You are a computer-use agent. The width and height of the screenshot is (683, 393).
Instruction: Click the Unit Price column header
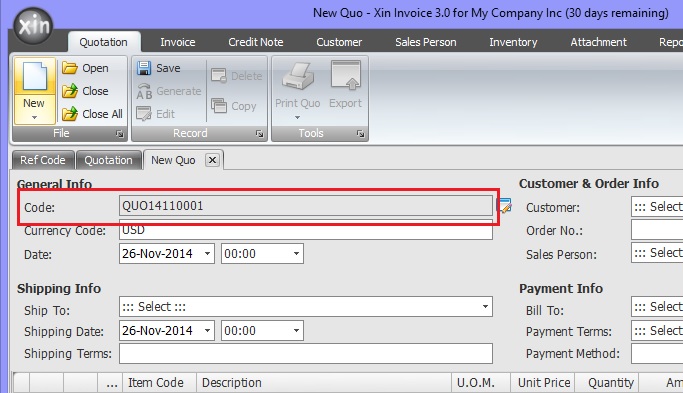pyautogui.click(x=543, y=383)
